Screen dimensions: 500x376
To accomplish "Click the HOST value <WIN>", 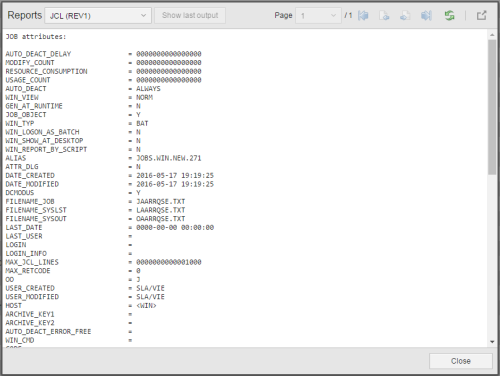I will click(146, 305).
